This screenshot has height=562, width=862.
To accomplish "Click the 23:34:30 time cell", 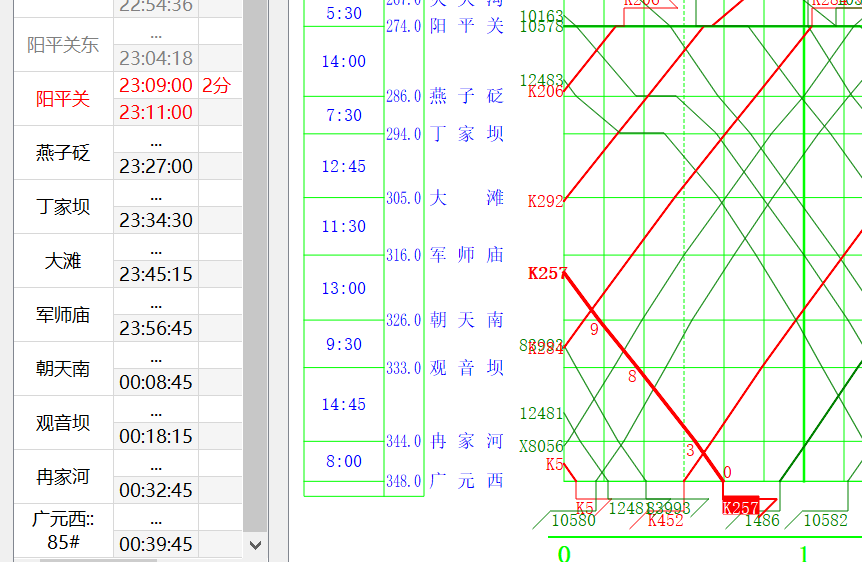I will [x=156, y=220].
